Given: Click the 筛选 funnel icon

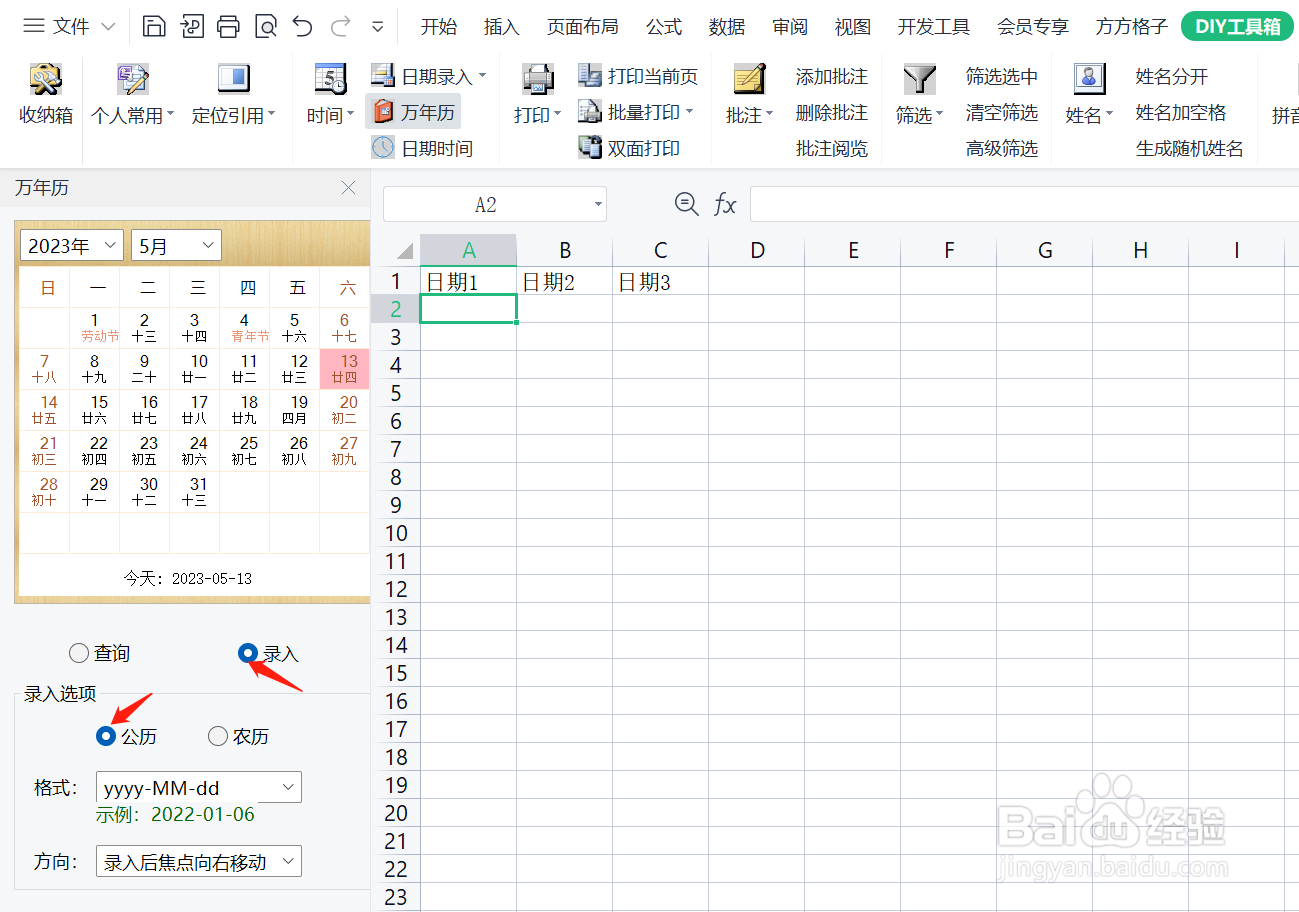Looking at the screenshot, I should (919, 79).
